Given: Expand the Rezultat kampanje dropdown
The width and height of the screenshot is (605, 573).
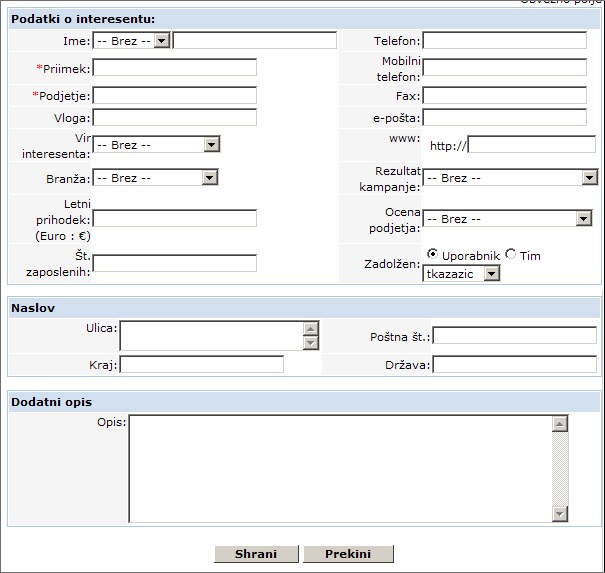Looking at the screenshot, I should (509, 178).
